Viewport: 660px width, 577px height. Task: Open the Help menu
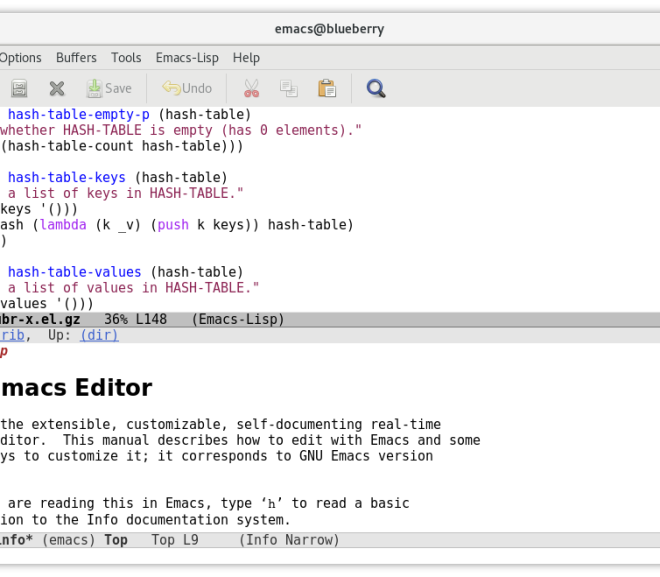tap(246, 58)
